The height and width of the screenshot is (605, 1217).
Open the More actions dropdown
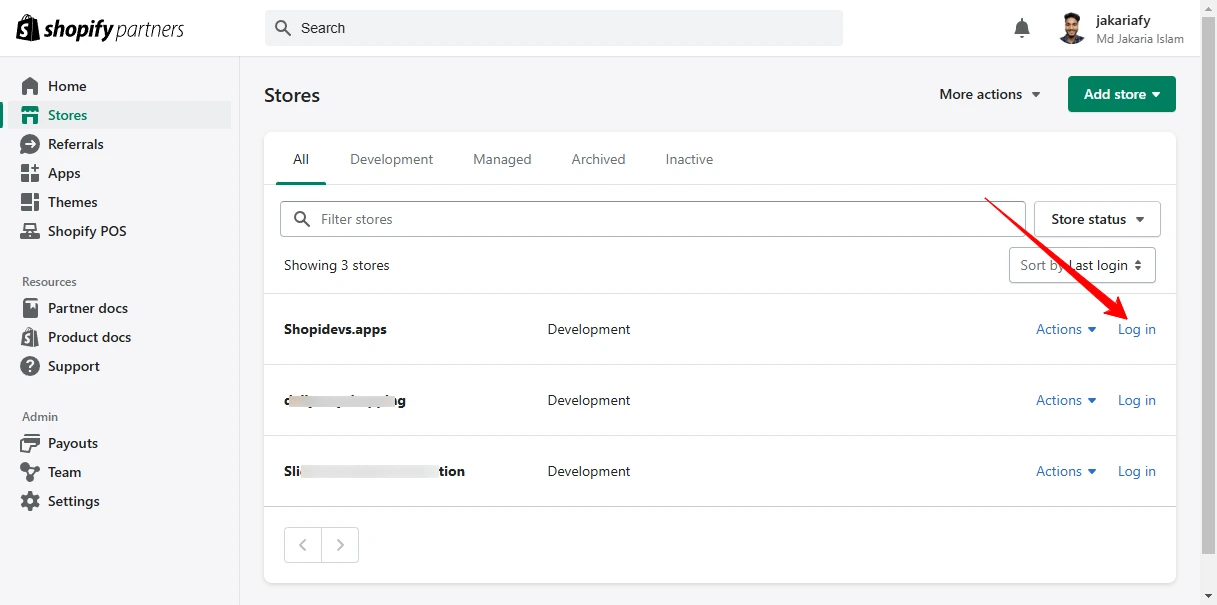(990, 94)
